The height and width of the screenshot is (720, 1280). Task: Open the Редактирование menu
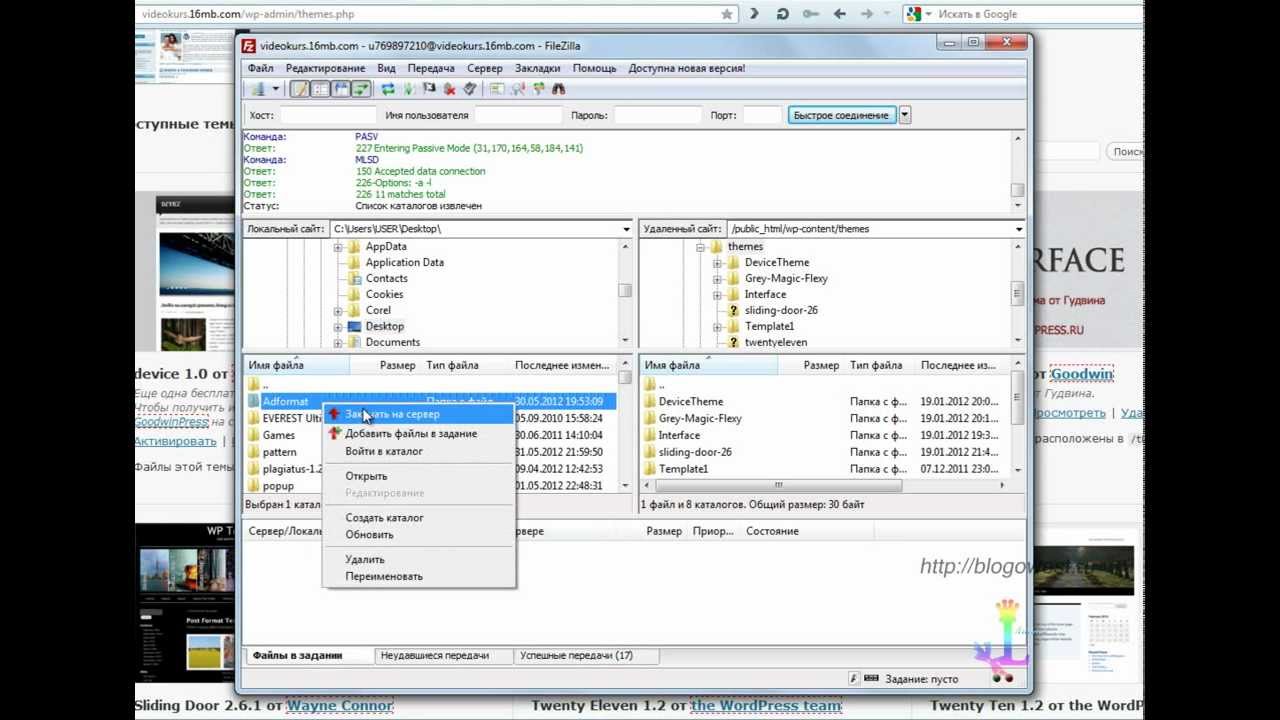point(325,68)
